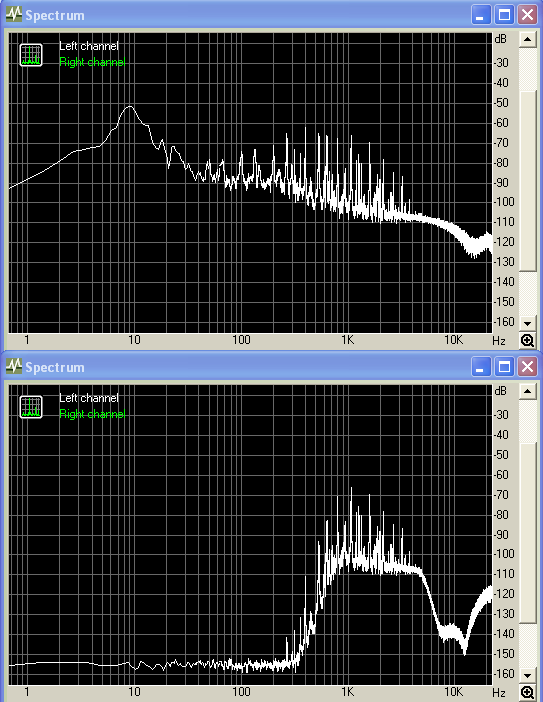Click dB scrollbar up arrow in bottom window
Screen dimensions: 543x702
click(x=527, y=391)
